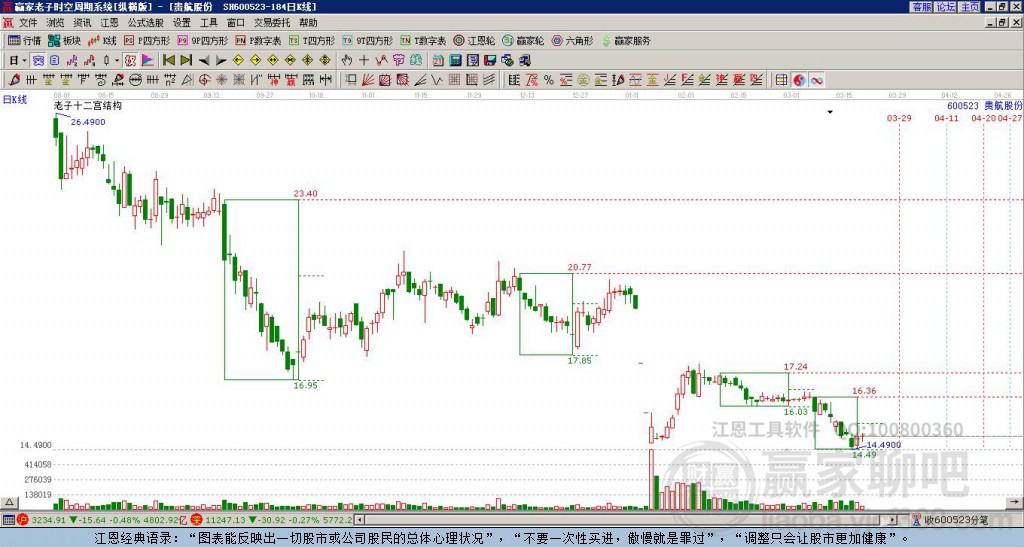Jump to first bar arrow icon
This screenshot has height=548, width=1024.
tap(168, 61)
